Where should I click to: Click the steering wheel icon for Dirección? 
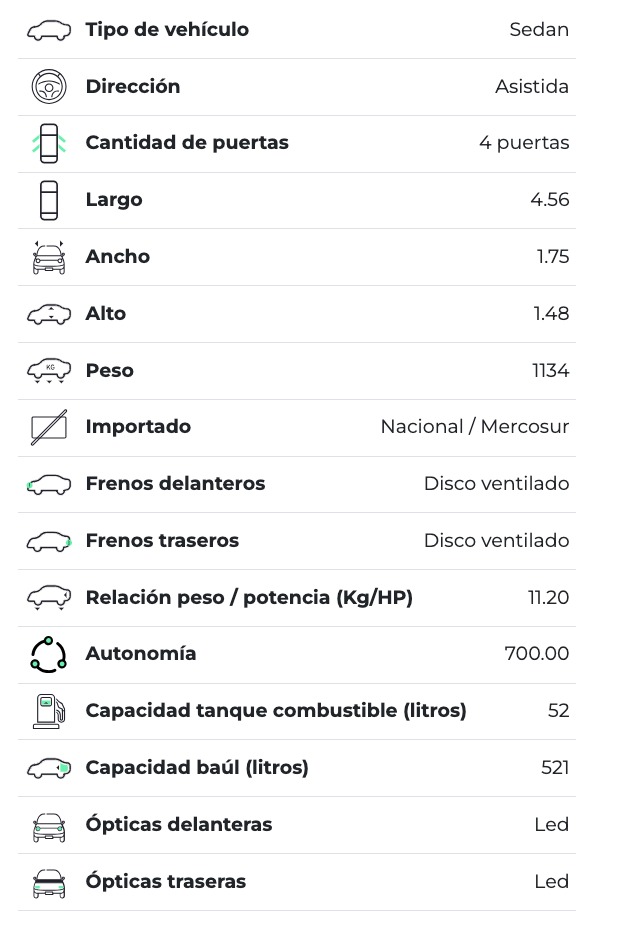coord(48,87)
